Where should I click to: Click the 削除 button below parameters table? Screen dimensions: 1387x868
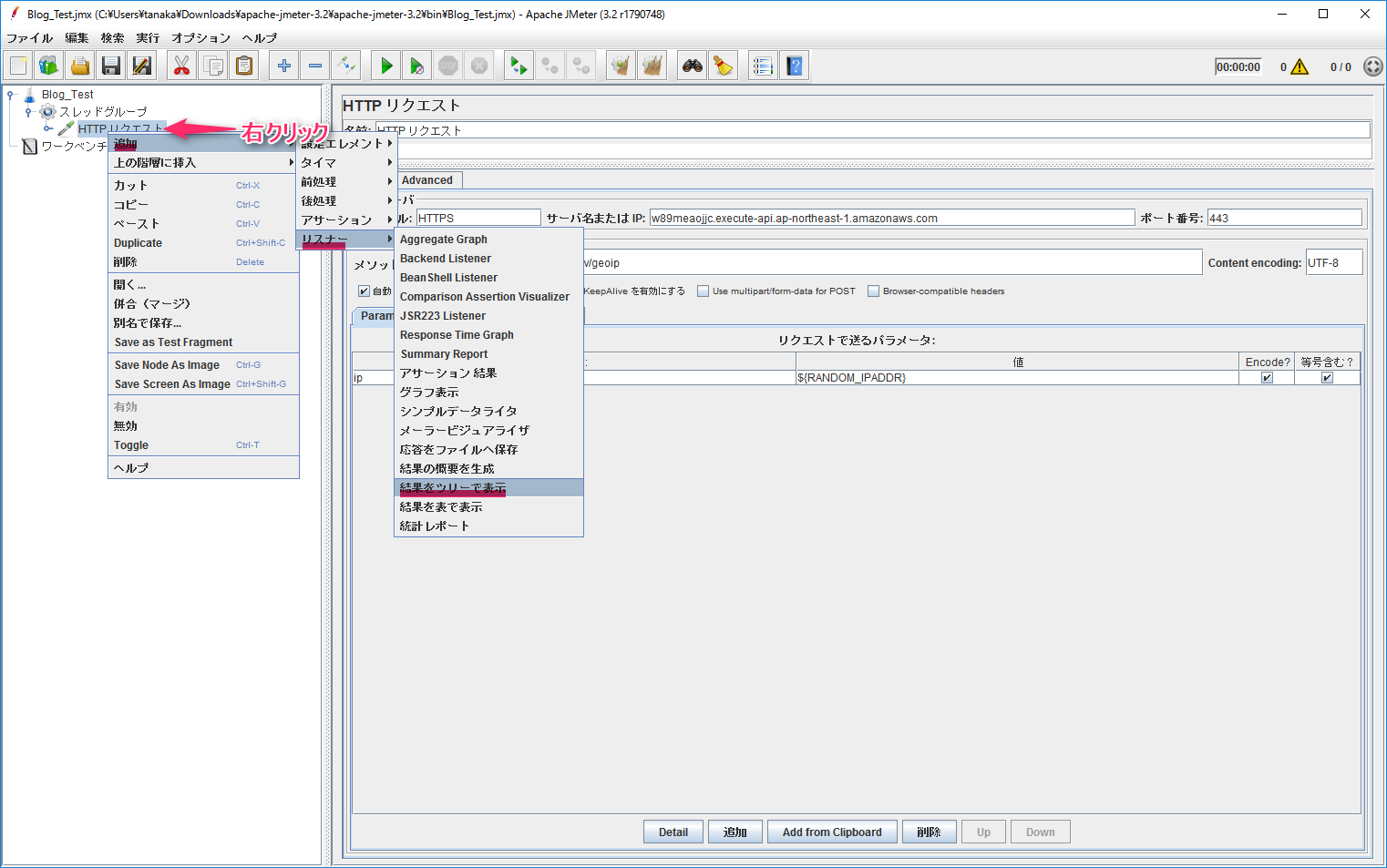pos(929,832)
